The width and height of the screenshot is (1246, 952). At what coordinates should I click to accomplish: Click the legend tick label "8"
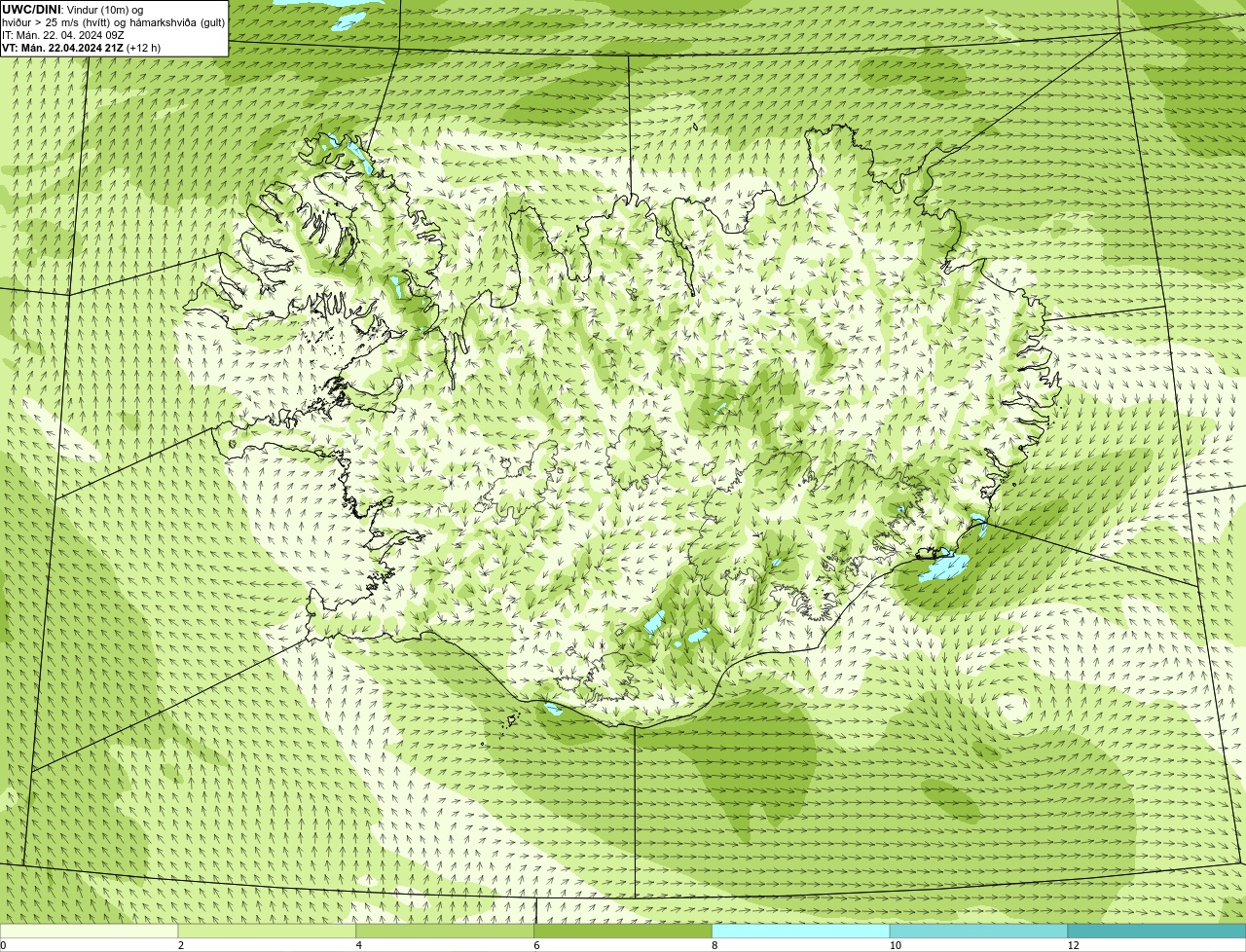click(x=714, y=945)
